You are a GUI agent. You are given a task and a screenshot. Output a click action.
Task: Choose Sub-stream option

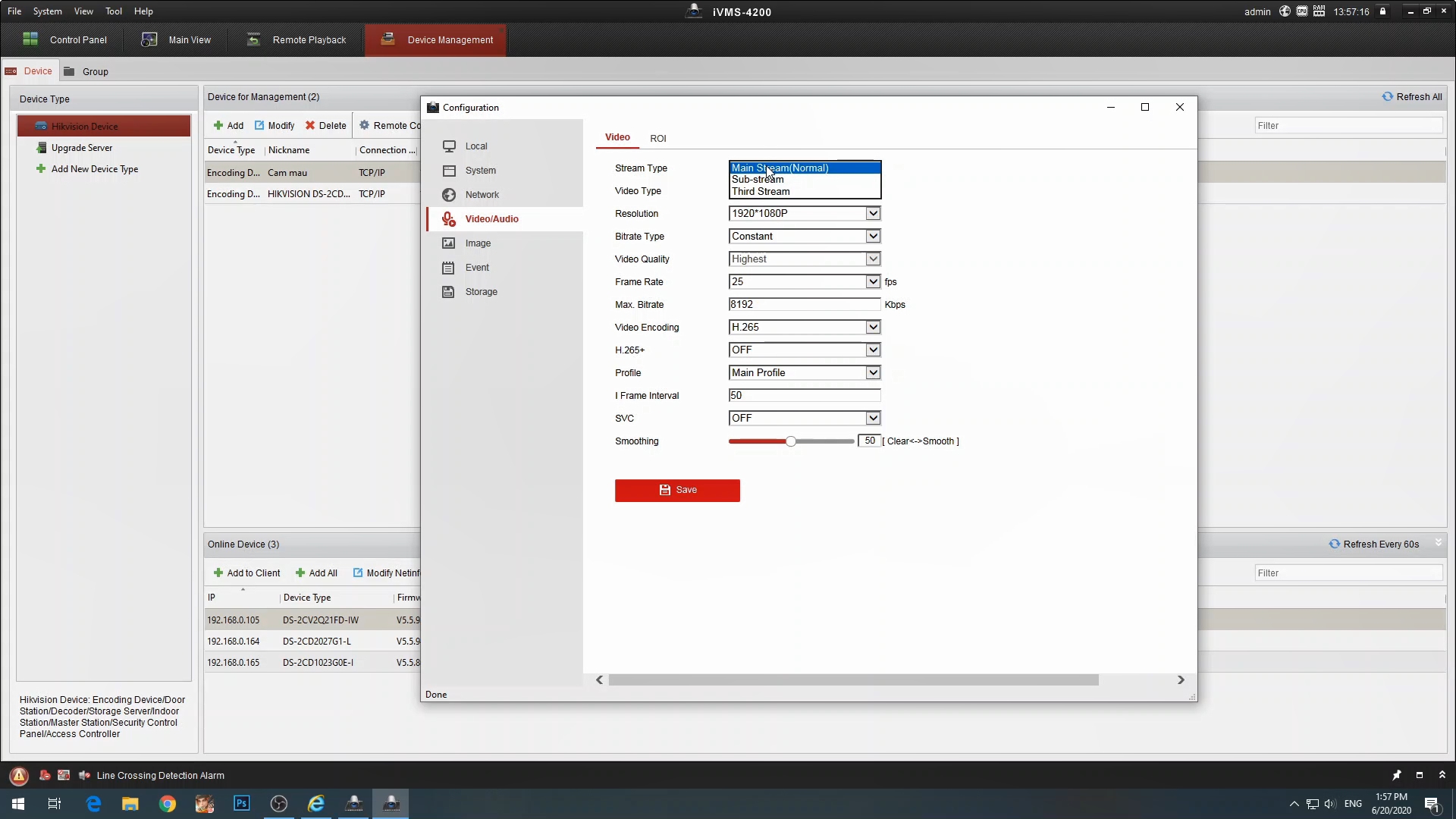coord(805,180)
